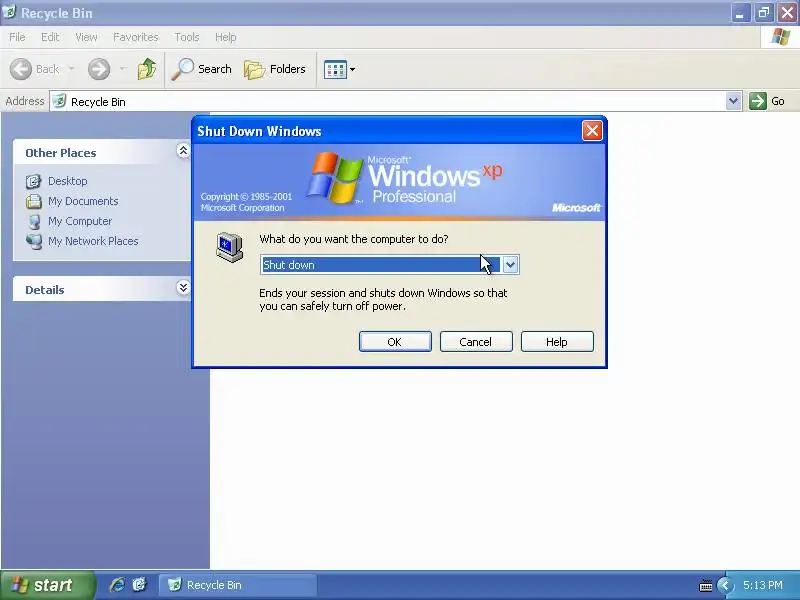Viewport: 800px width, 600px height.
Task: Click Help in Shut Down Windows dialog
Action: tap(557, 342)
